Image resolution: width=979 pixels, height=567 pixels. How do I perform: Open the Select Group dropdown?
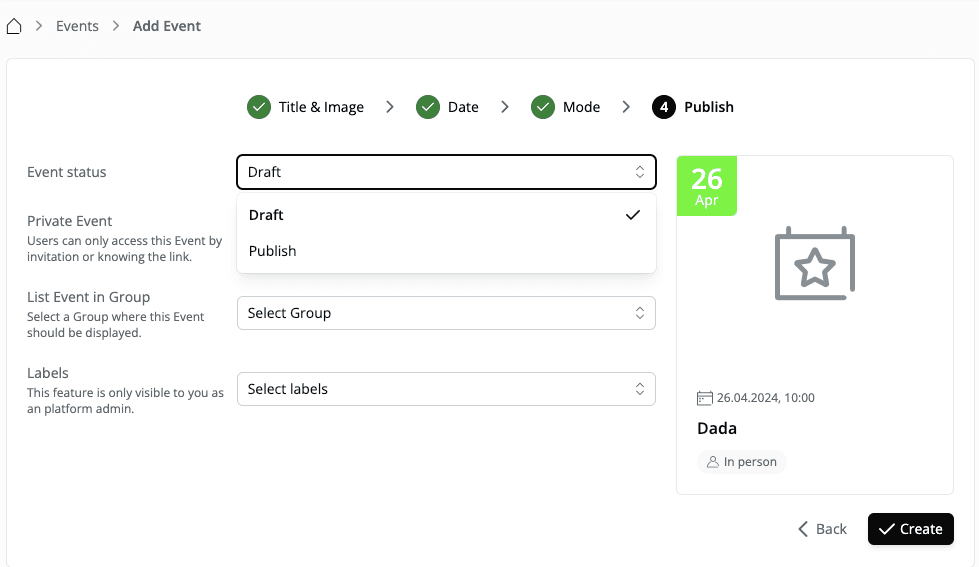[x=446, y=313]
